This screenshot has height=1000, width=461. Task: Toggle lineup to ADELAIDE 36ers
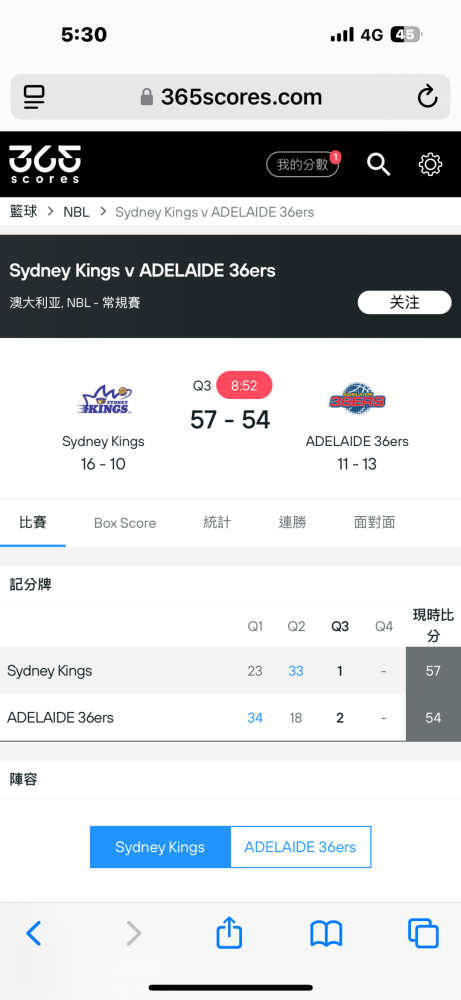point(300,847)
